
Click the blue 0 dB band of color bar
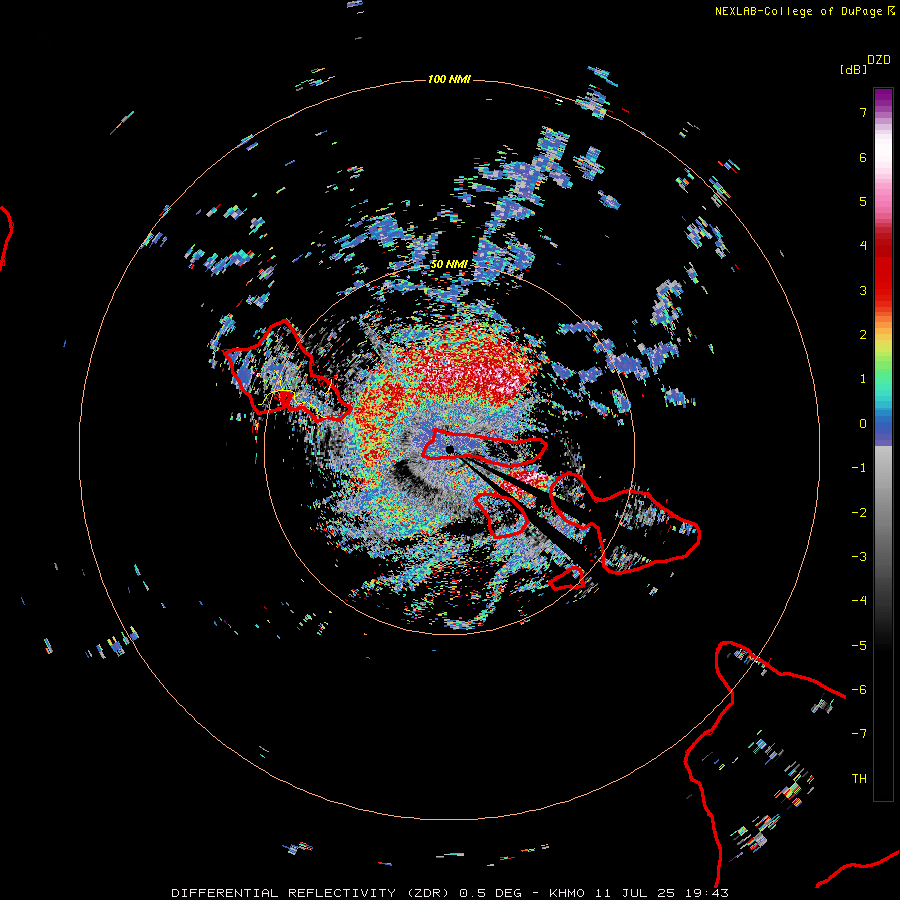tap(883, 428)
